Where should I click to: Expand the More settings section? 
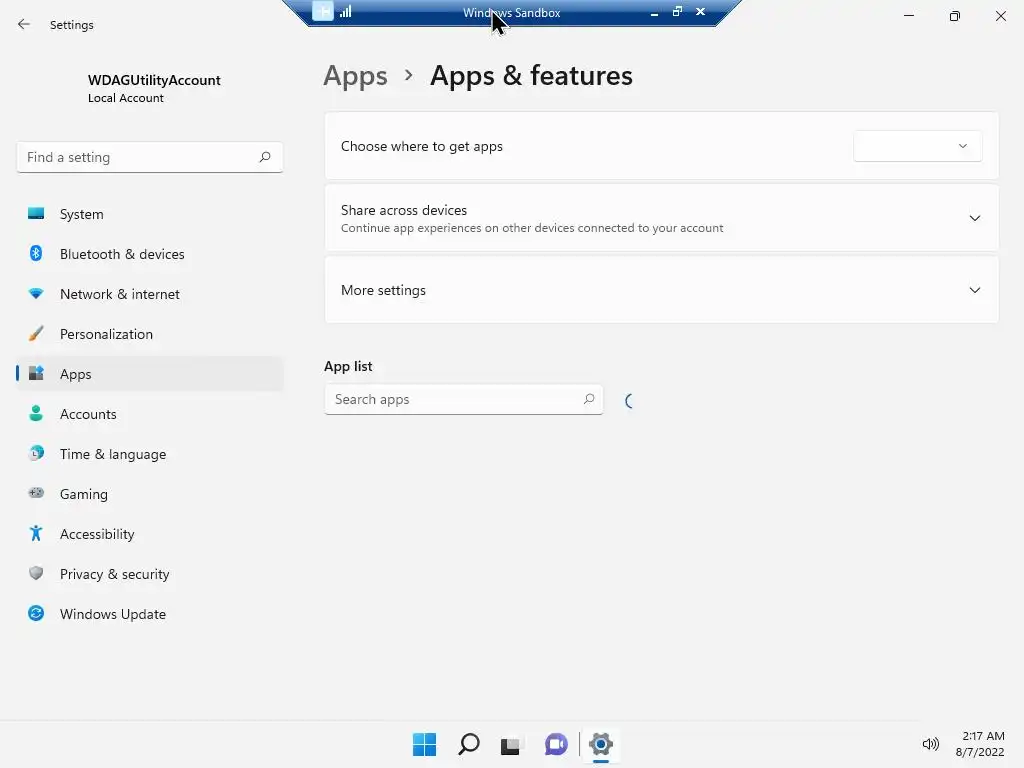point(974,290)
